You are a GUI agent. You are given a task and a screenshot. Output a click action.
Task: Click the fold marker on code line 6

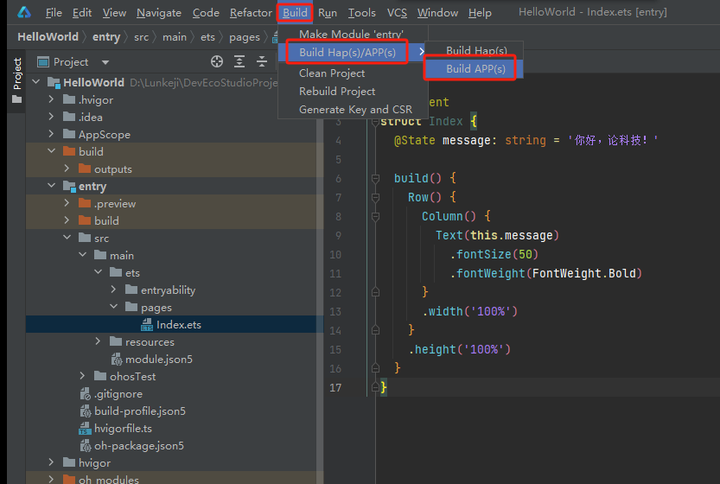[375, 178]
